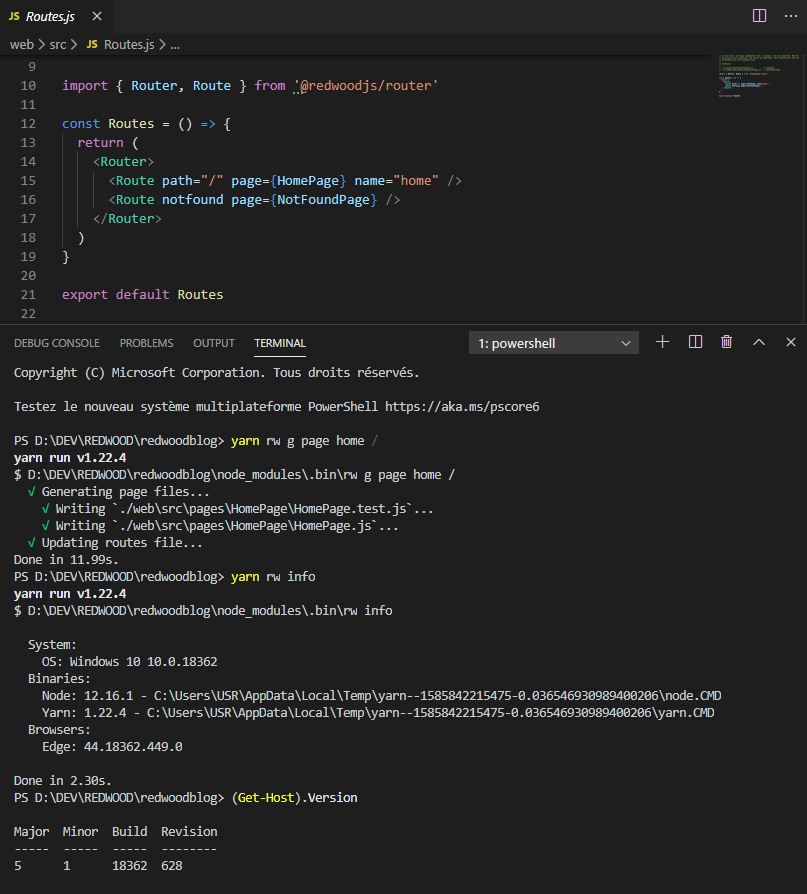Open the 'src' breadcrumb dropdown
The height and width of the screenshot is (894, 807).
(x=58, y=44)
